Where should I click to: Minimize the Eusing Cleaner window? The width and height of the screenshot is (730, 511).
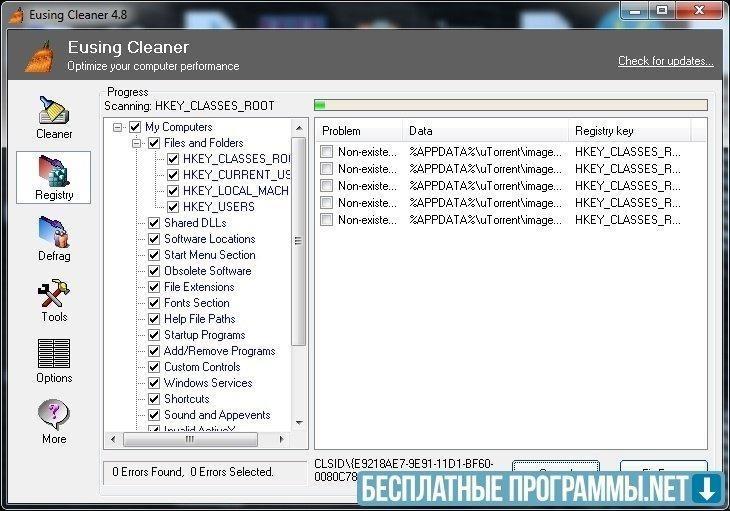pyautogui.click(x=635, y=10)
